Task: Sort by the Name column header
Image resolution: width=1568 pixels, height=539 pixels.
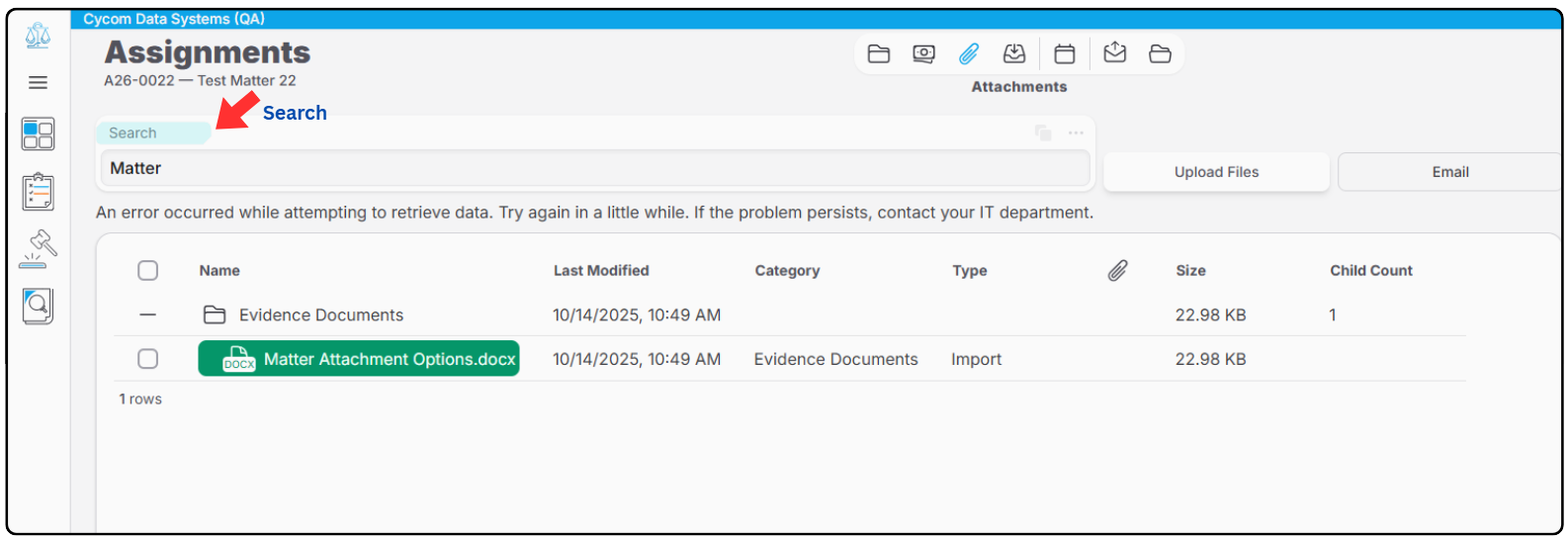Action: [x=219, y=270]
